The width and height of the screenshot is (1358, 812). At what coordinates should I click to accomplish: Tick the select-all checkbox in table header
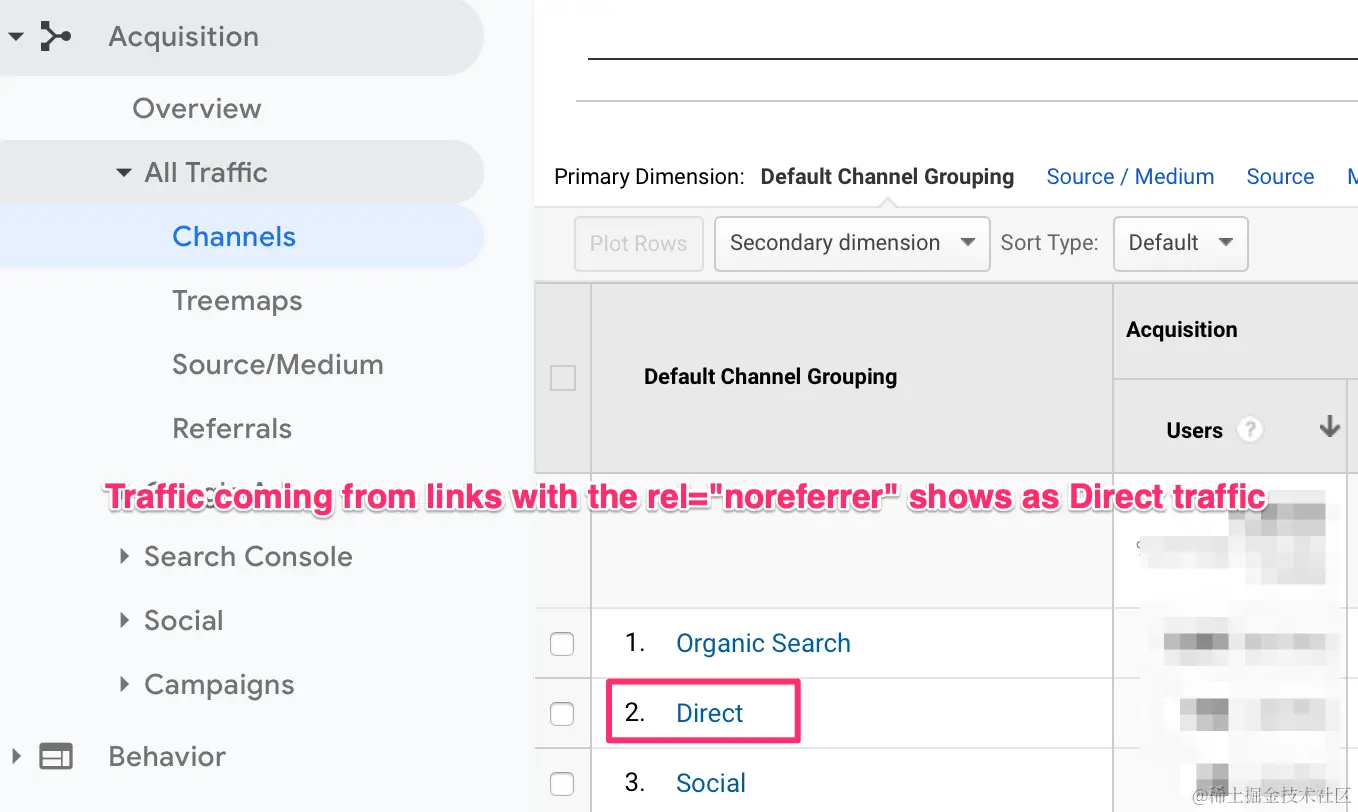563,378
